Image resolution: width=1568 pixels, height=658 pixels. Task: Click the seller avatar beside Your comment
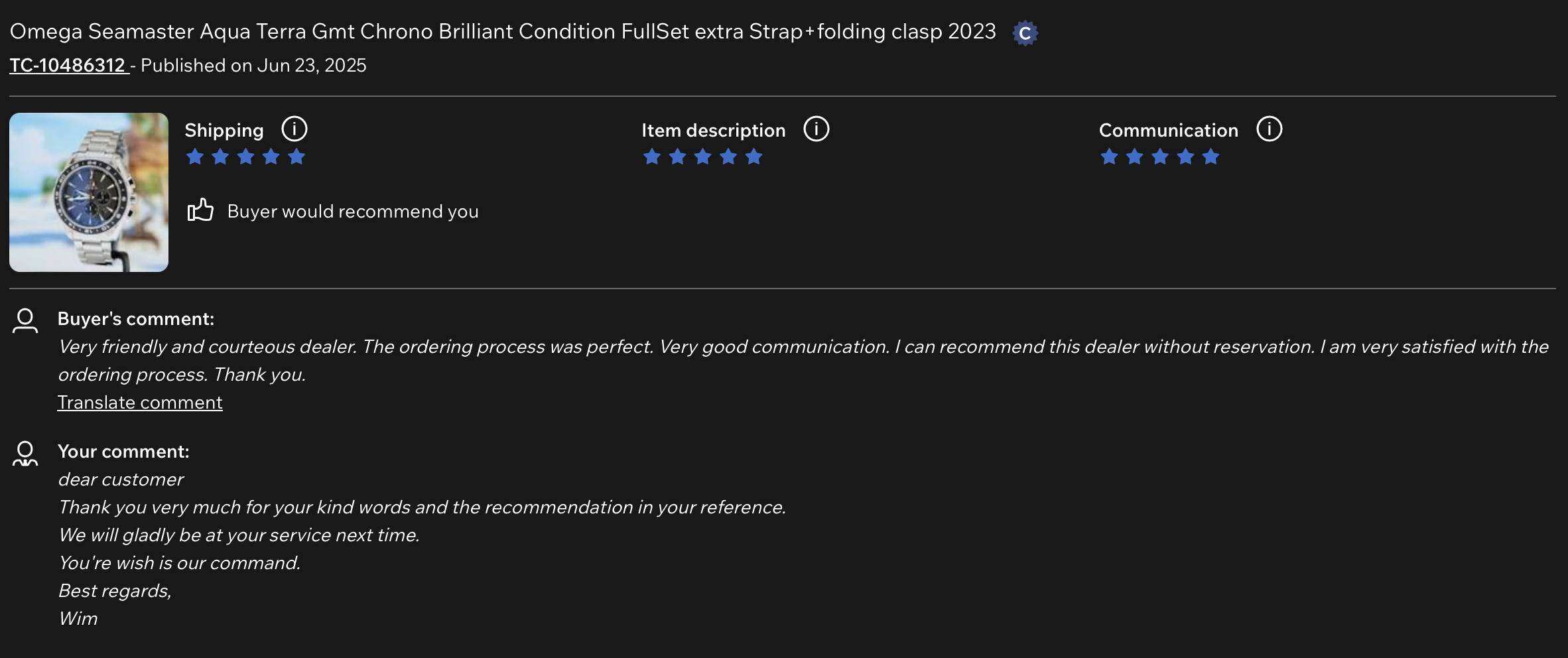[25, 454]
